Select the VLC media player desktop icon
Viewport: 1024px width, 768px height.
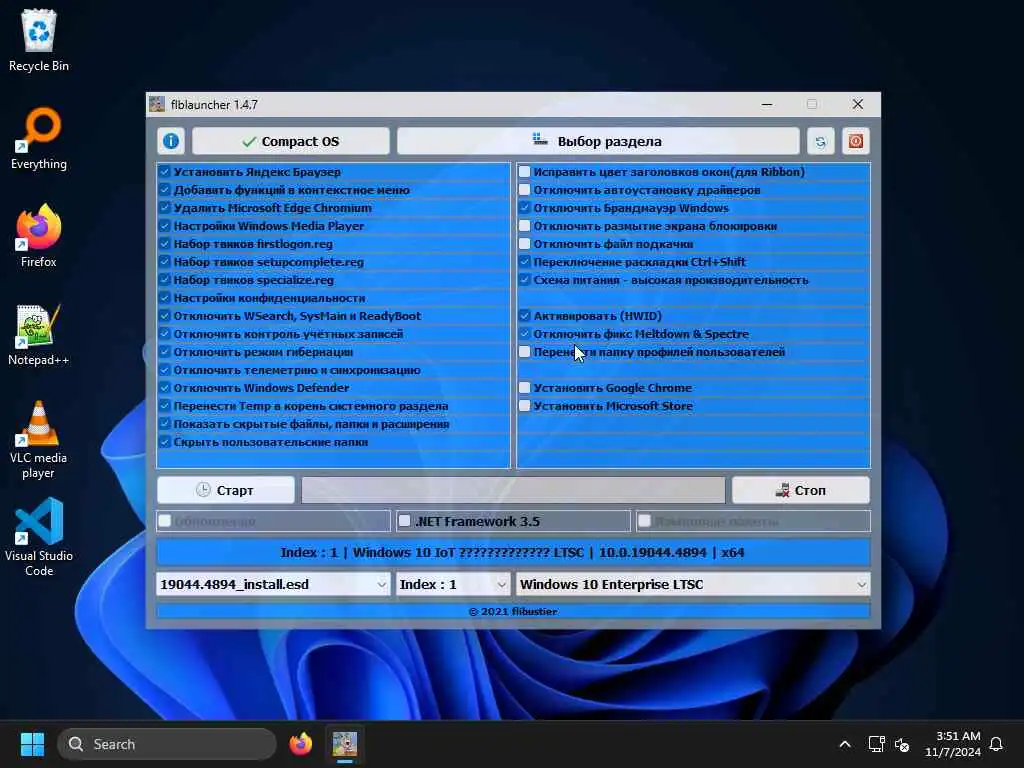coord(39,440)
